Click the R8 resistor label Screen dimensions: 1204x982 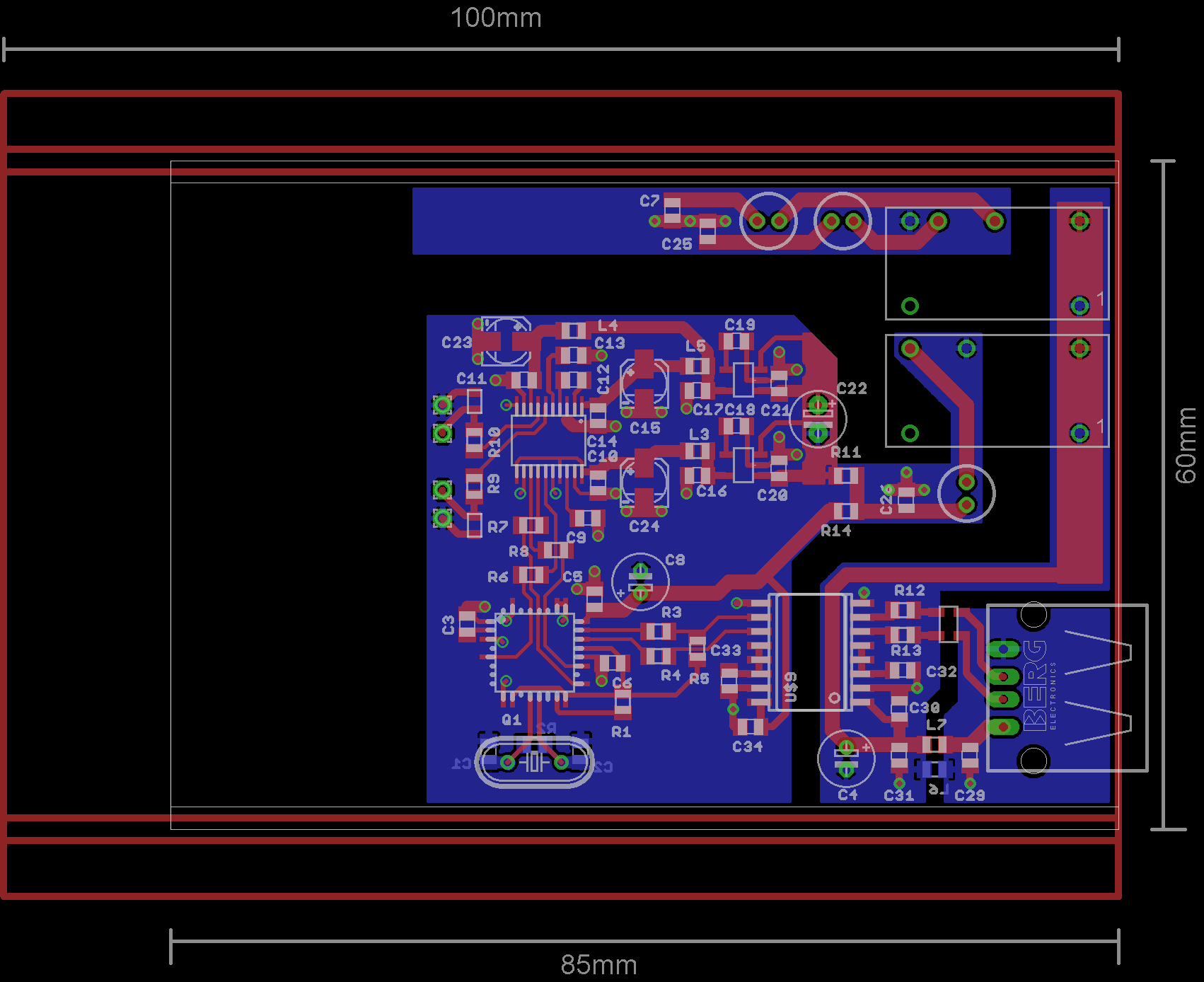(x=519, y=551)
